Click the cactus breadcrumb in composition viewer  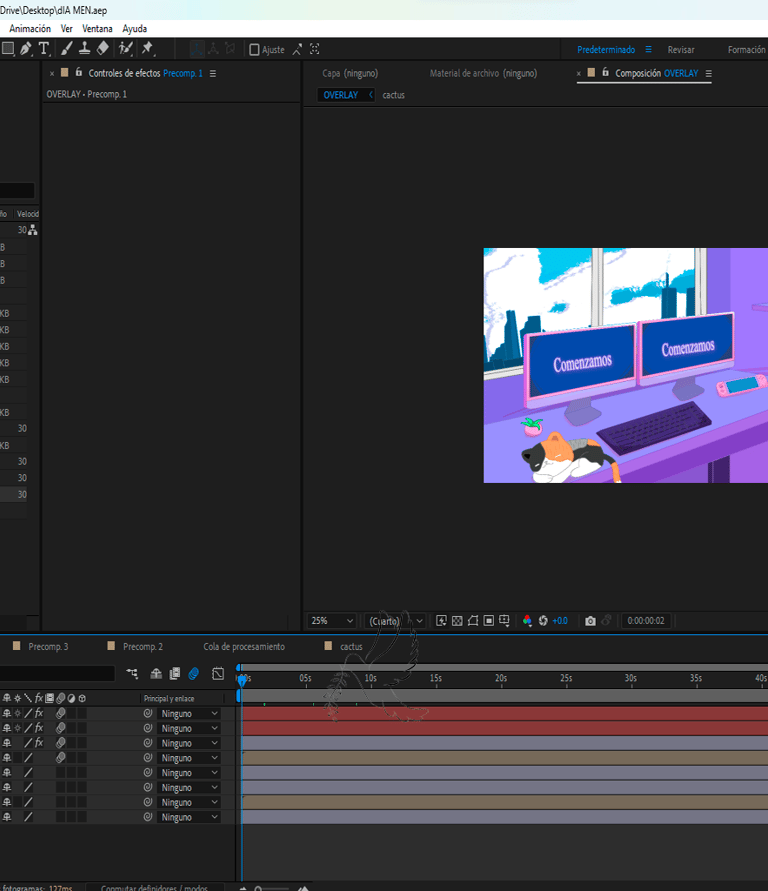coord(393,95)
